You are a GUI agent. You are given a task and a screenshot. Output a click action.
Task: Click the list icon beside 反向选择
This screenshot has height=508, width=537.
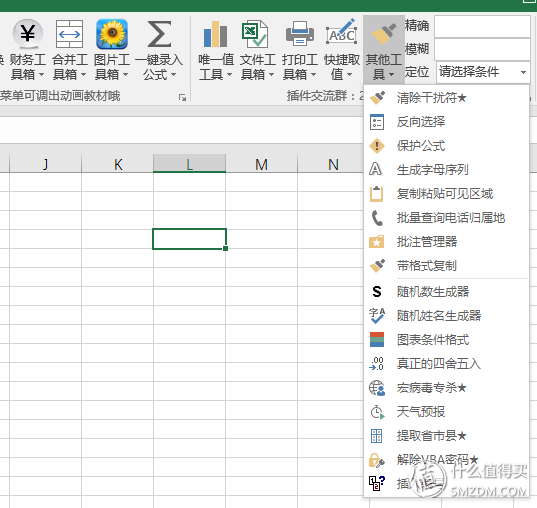(377, 122)
